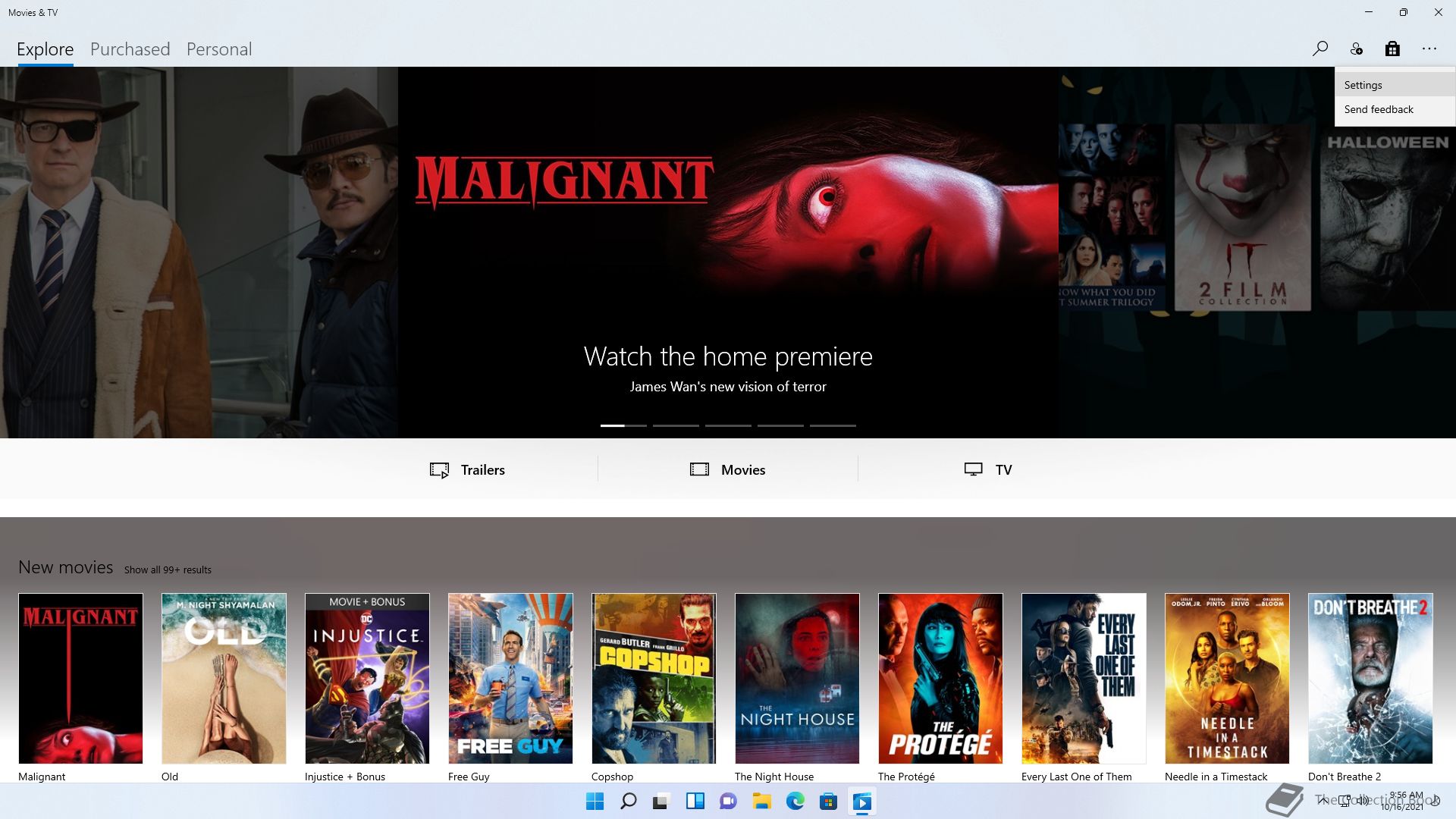Viewport: 1456px width, 819px height.
Task: Select the first carousel page indicator
Action: click(623, 425)
